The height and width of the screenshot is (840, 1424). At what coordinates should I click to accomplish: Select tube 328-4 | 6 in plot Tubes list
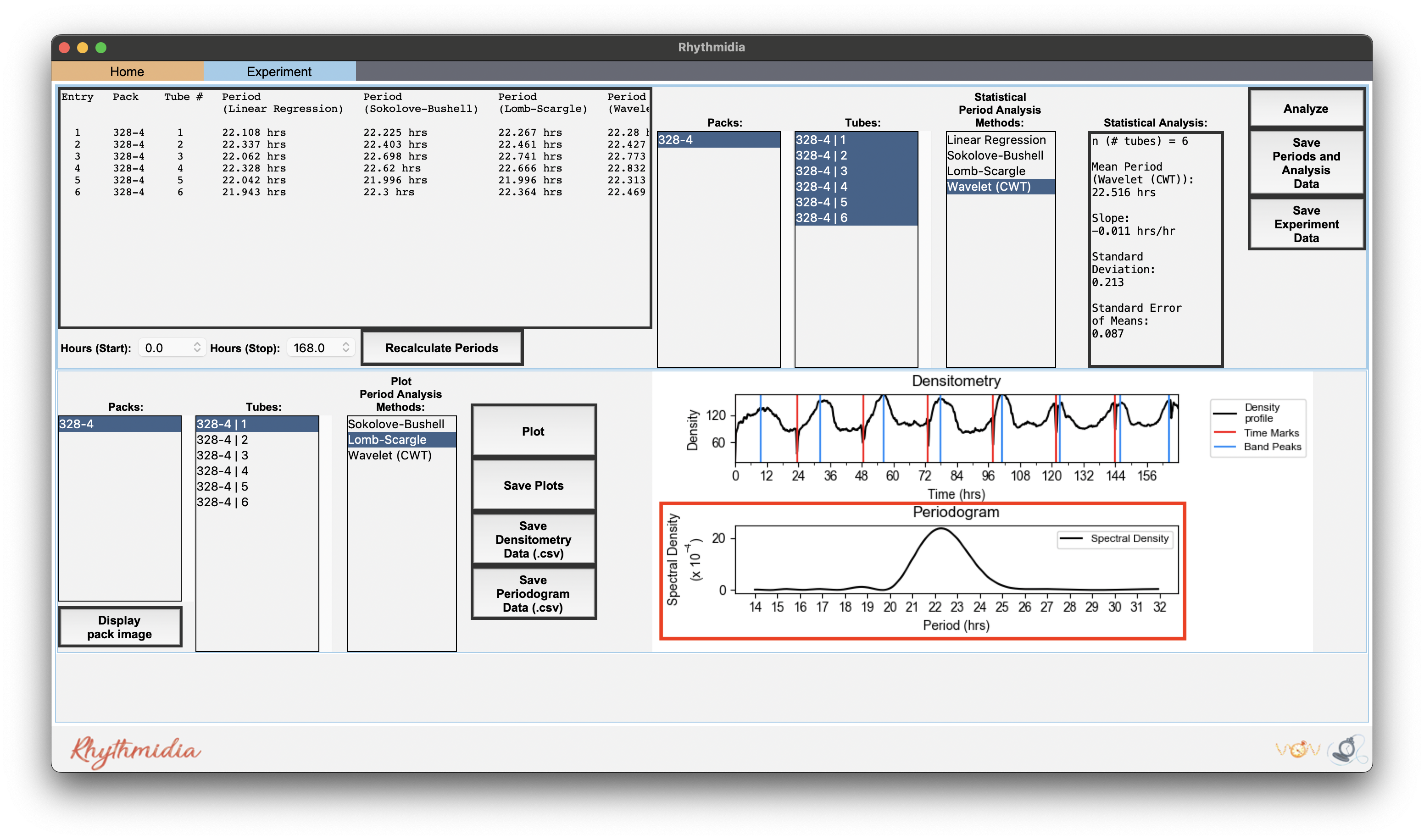[x=257, y=502]
